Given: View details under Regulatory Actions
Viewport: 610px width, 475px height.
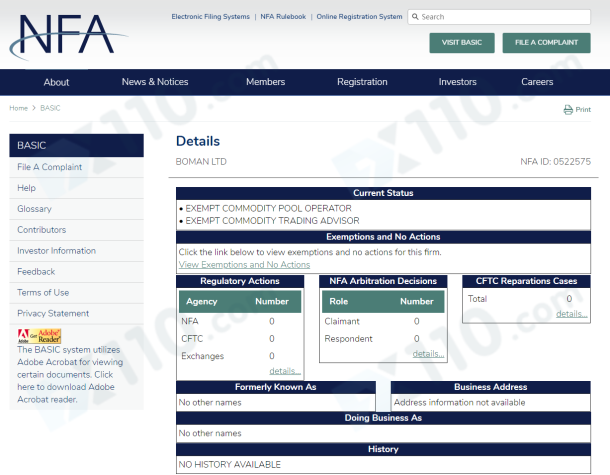Looking at the screenshot, I should click(285, 370).
